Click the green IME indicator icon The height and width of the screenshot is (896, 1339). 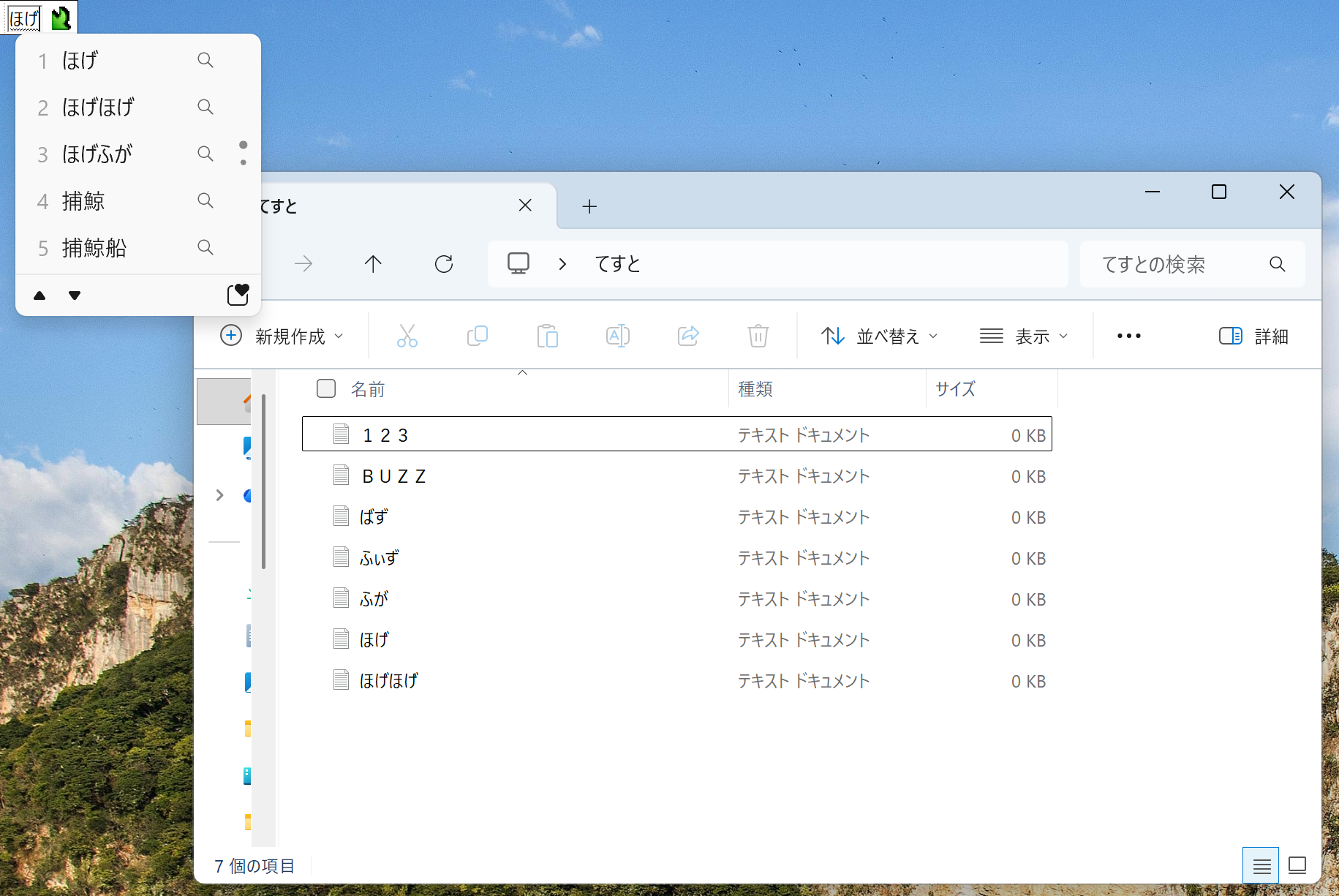tap(61, 18)
